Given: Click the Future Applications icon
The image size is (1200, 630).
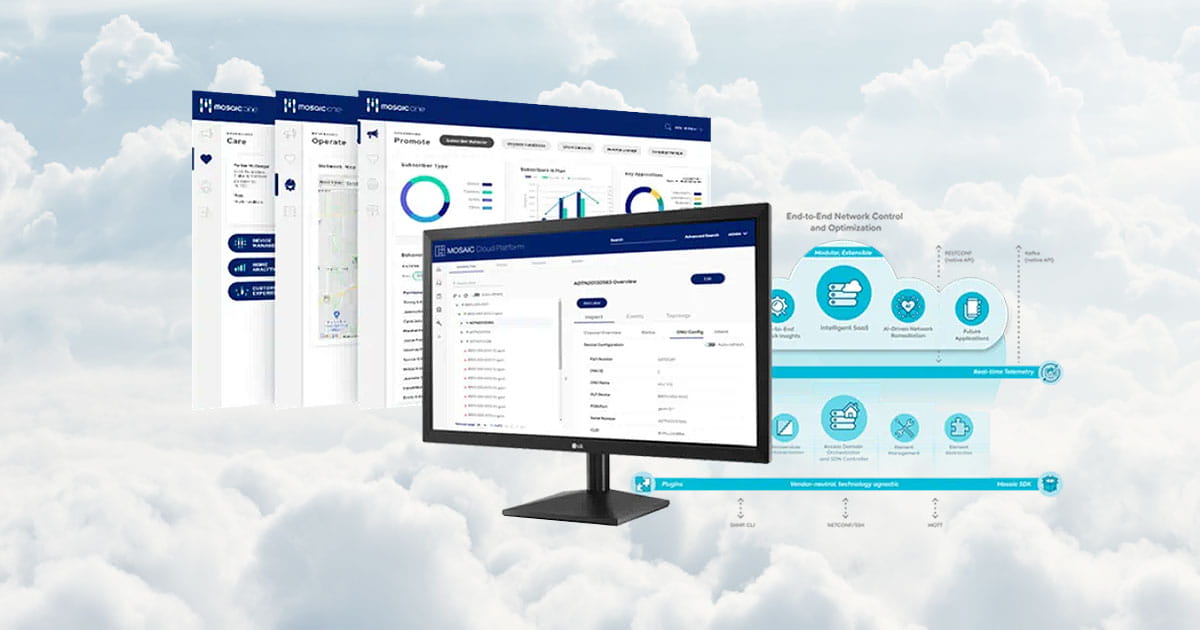Looking at the screenshot, I should point(971,308).
